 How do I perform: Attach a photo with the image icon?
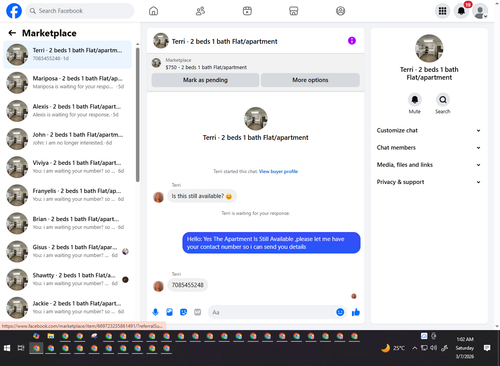[170, 312]
